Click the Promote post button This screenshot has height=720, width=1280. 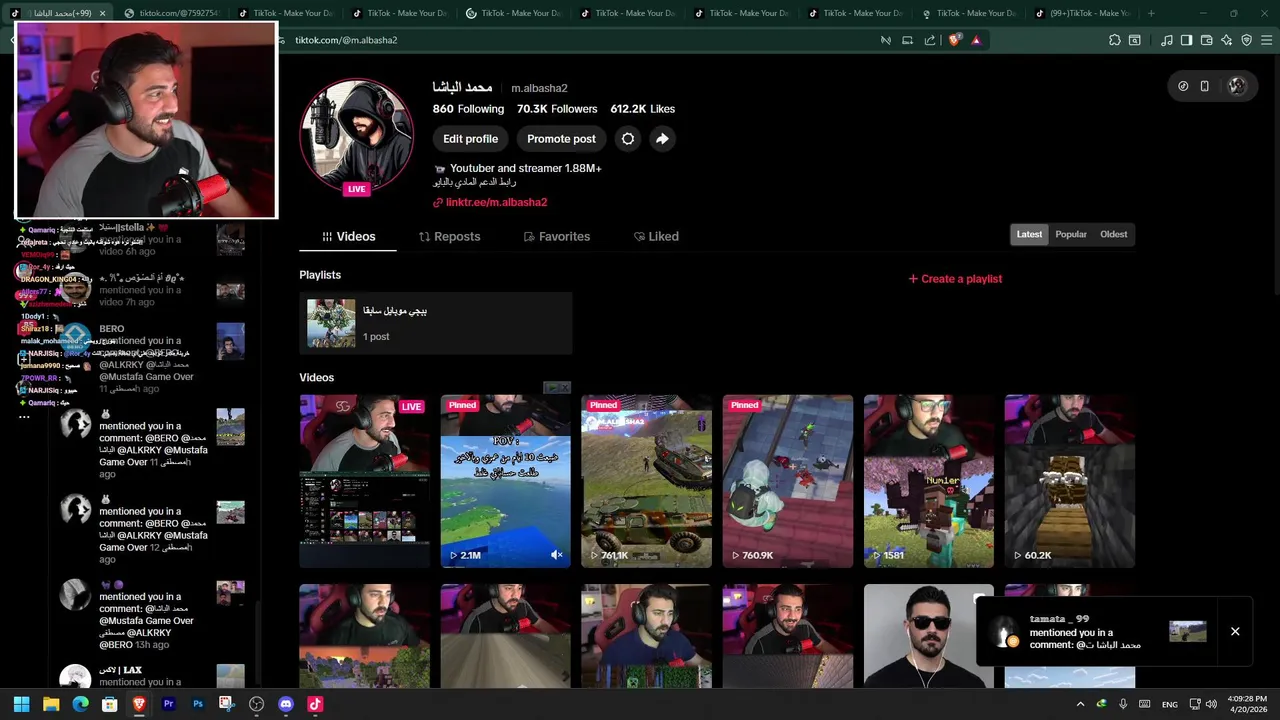point(561,139)
